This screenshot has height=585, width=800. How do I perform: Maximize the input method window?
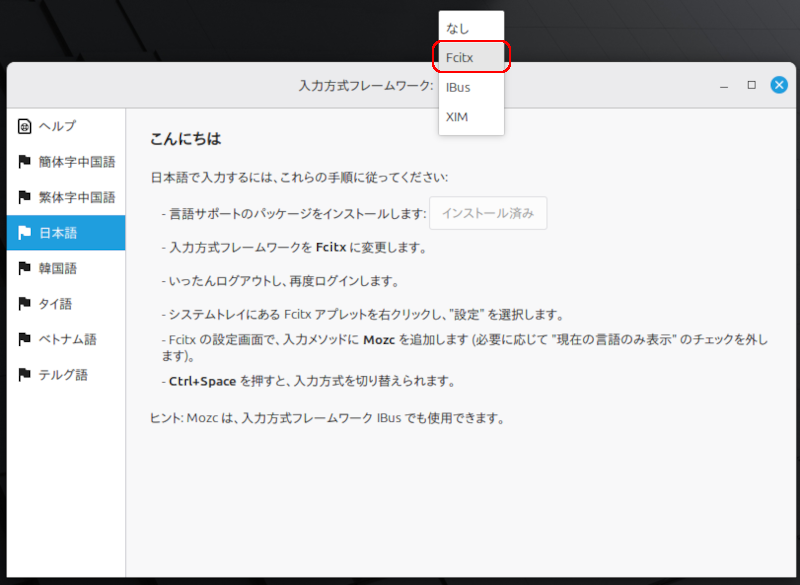(751, 86)
